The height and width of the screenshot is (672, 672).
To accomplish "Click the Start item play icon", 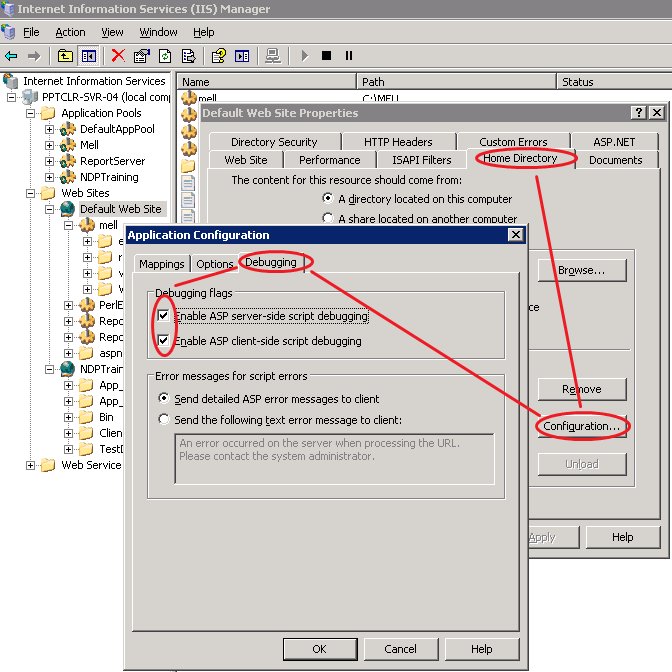I will (x=305, y=56).
